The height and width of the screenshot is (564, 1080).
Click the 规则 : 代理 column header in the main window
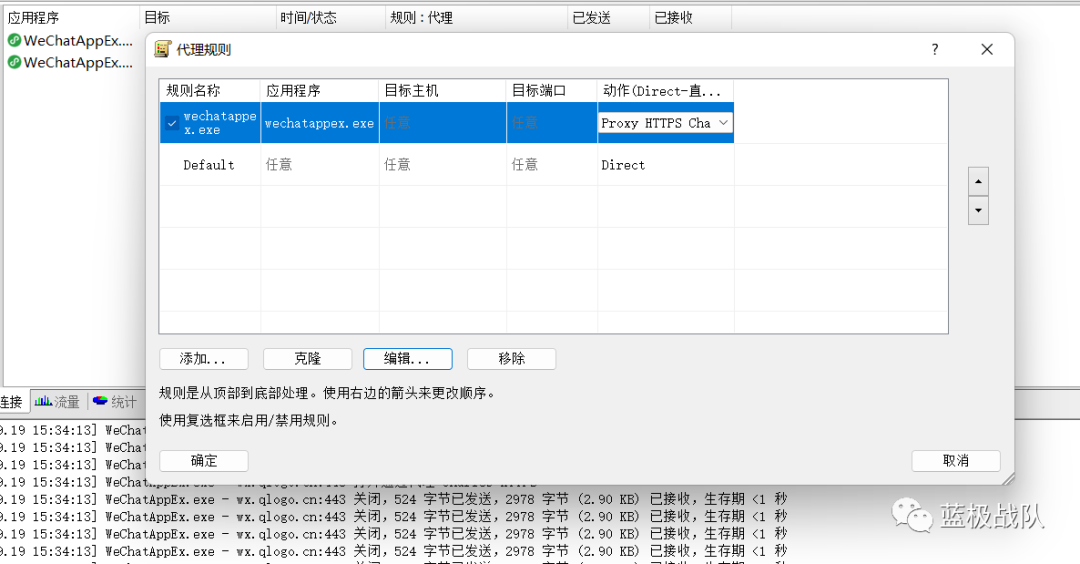477,18
